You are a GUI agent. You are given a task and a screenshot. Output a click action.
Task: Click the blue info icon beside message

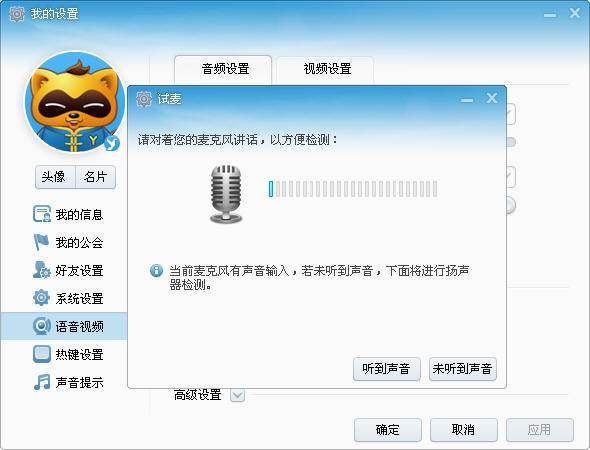point(156,270)
